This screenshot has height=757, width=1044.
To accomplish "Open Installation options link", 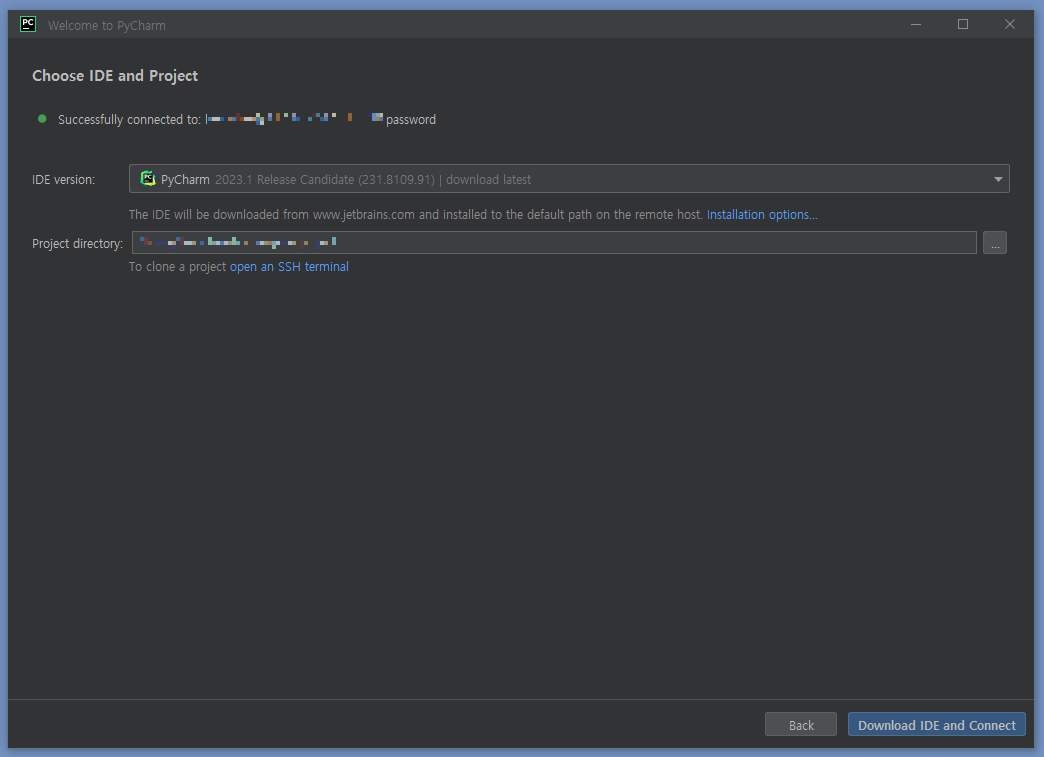I will click(762, 214).
